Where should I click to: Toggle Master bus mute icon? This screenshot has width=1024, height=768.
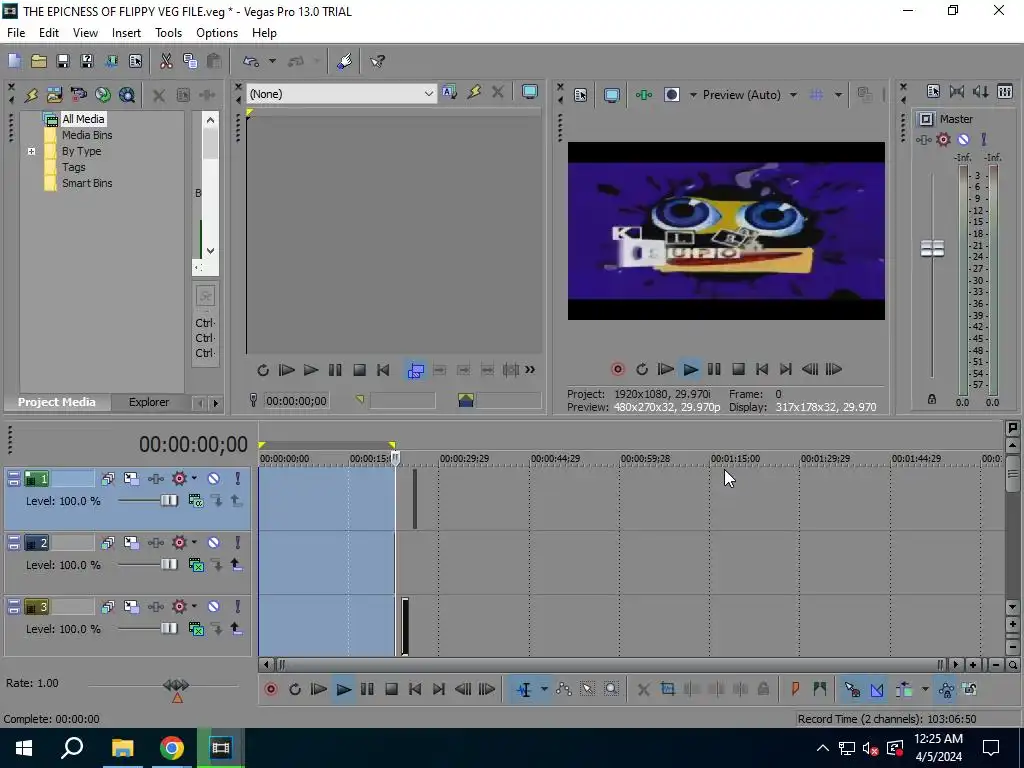(963, 139)
